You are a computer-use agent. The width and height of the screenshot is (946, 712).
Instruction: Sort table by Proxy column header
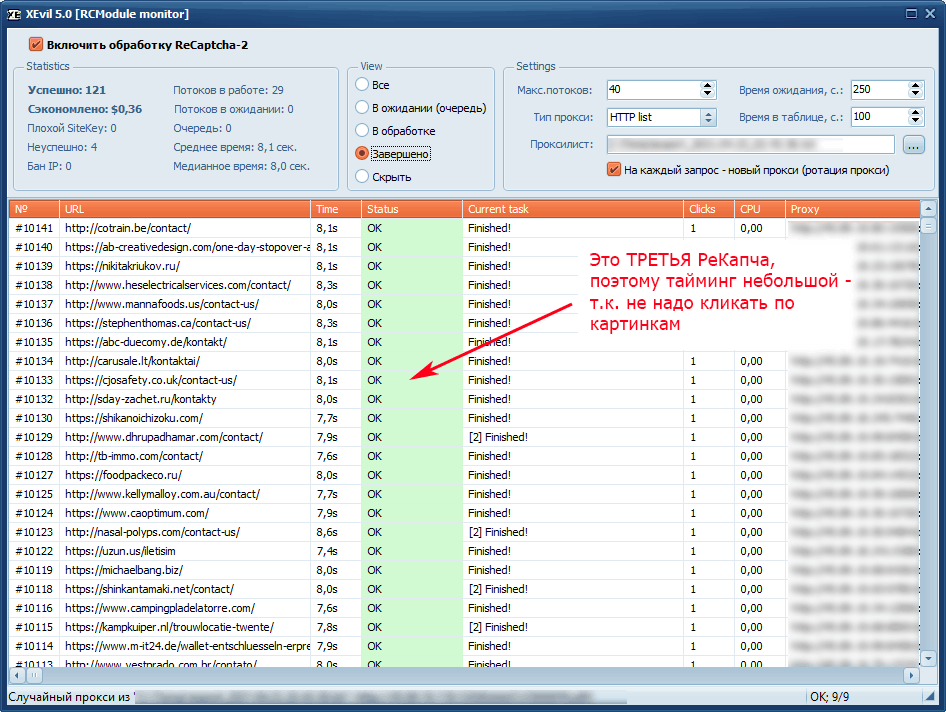click(852, 209)
